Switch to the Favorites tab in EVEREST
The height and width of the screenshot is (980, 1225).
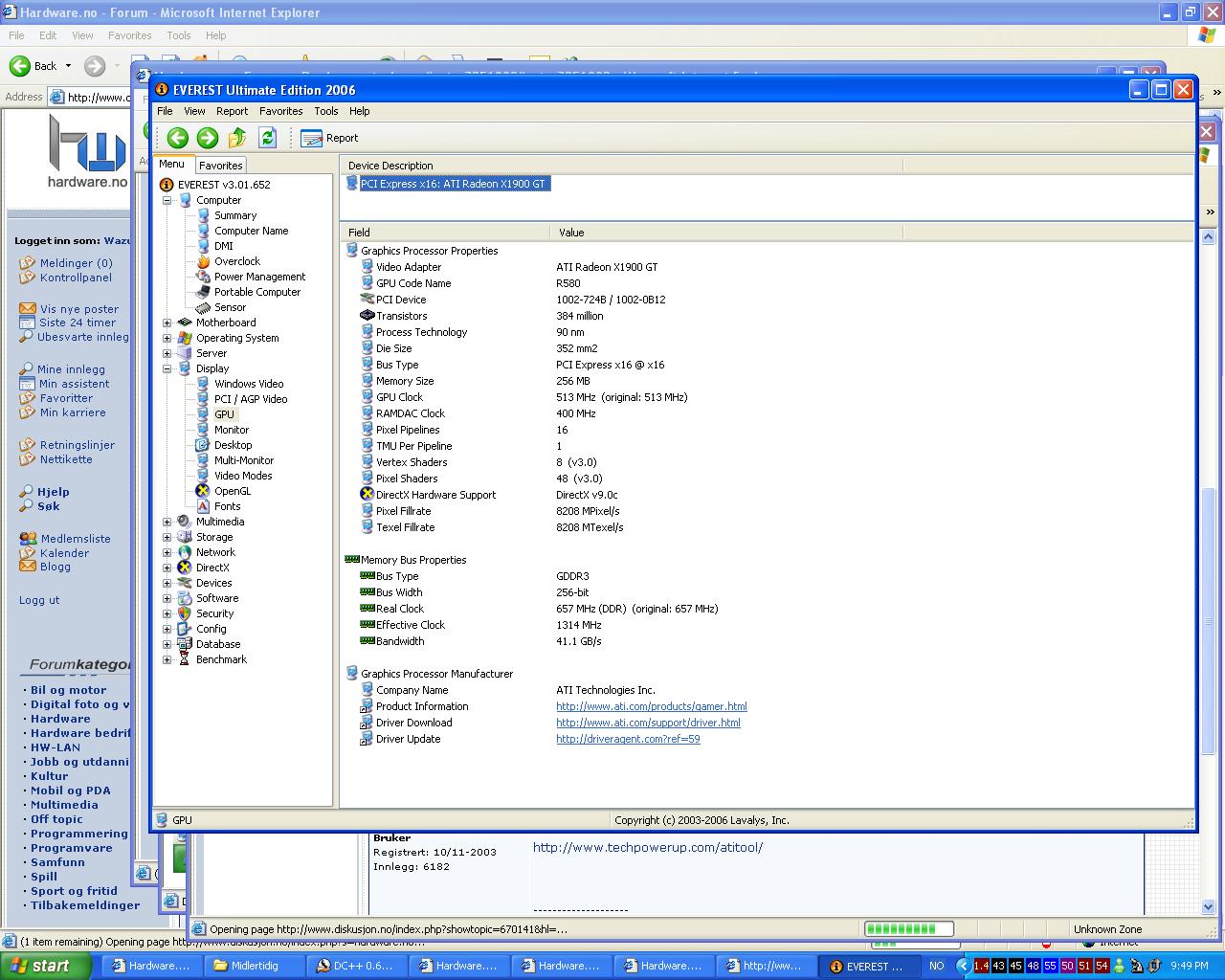221,166
